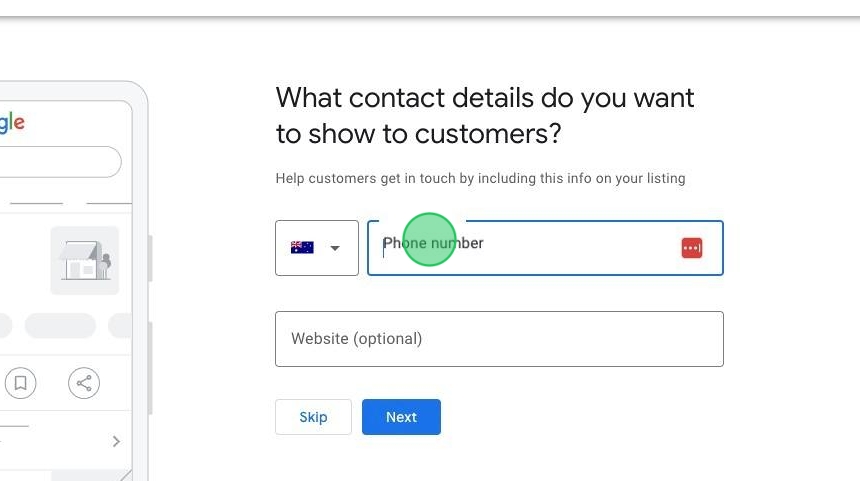Image resolution: width=860 pixels, height=481 pixels.
Task: Click the "Help customers get in touch" text
Action: [480, 179]
